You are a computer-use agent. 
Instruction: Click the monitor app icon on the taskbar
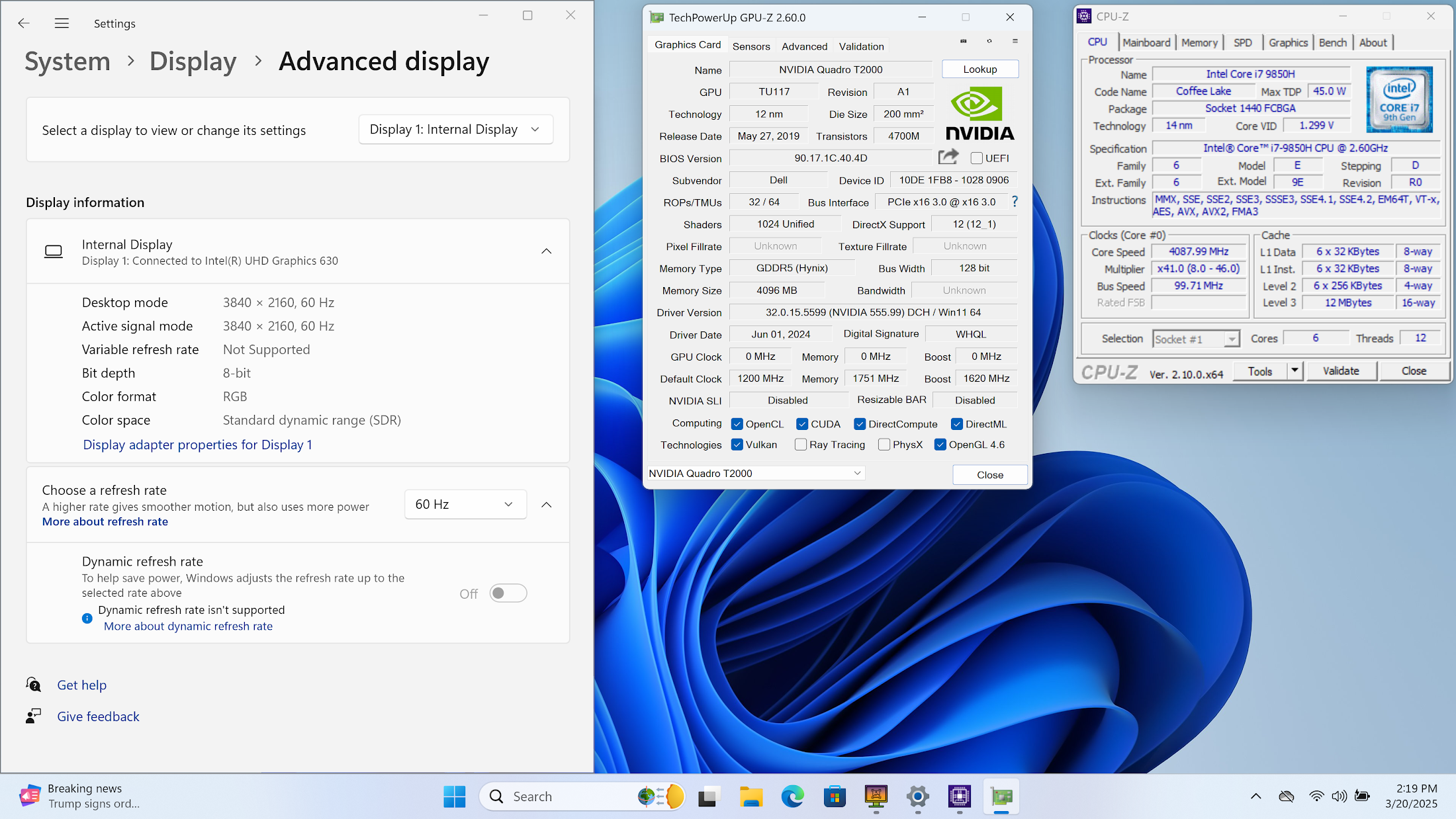[876, 797]
